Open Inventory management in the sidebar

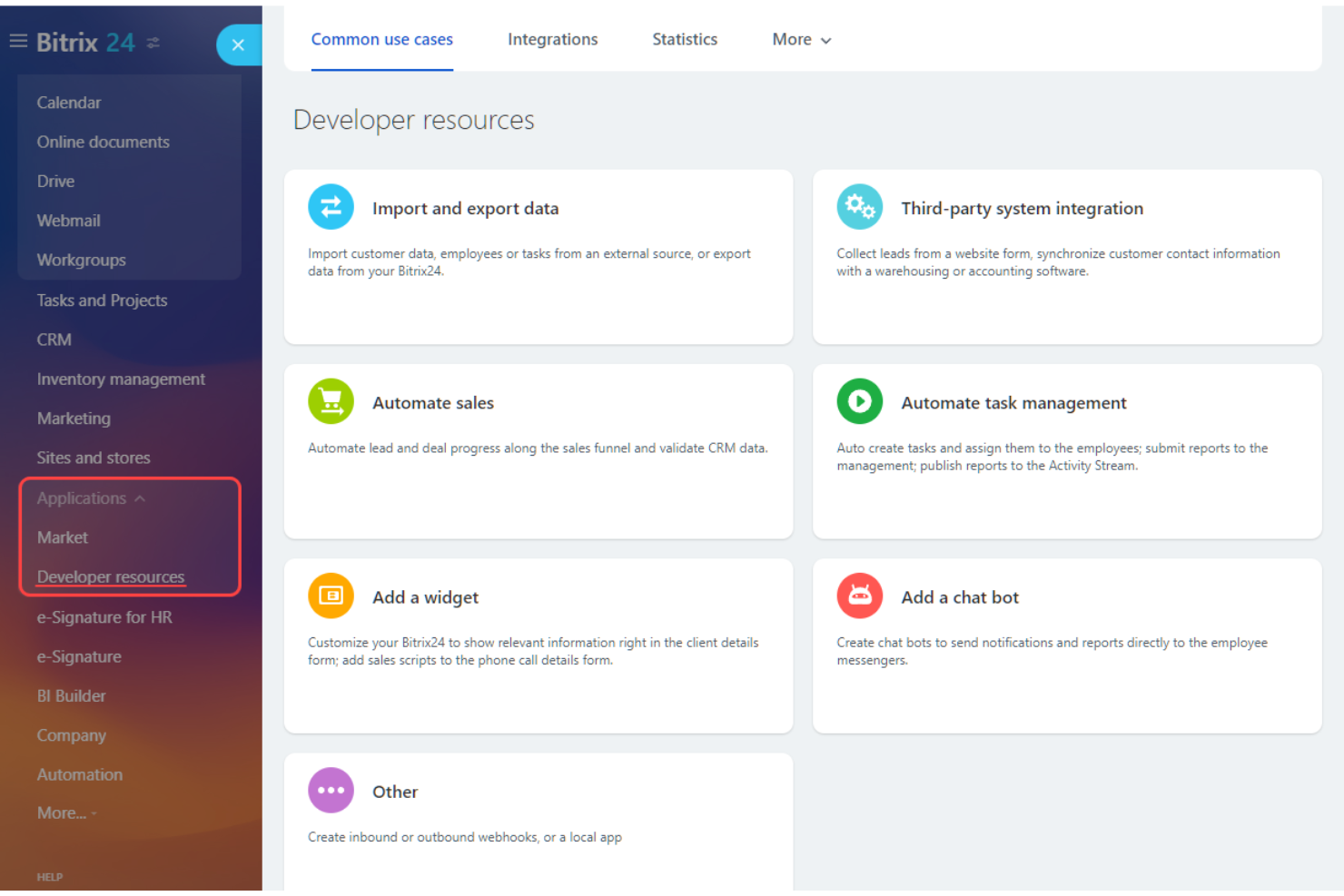pyautogui.click(x=121, y=379)
